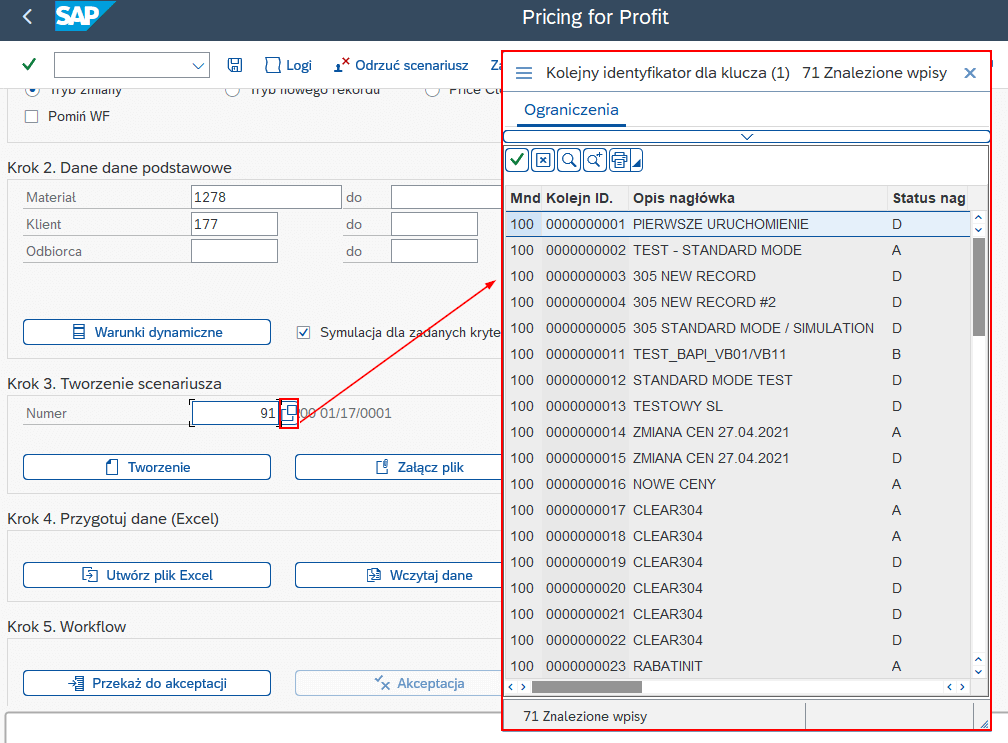Expand the restrictions panel chevron
Image resolution: width=1008 pixels, height=743 pixels.
[x=746, y=136]
